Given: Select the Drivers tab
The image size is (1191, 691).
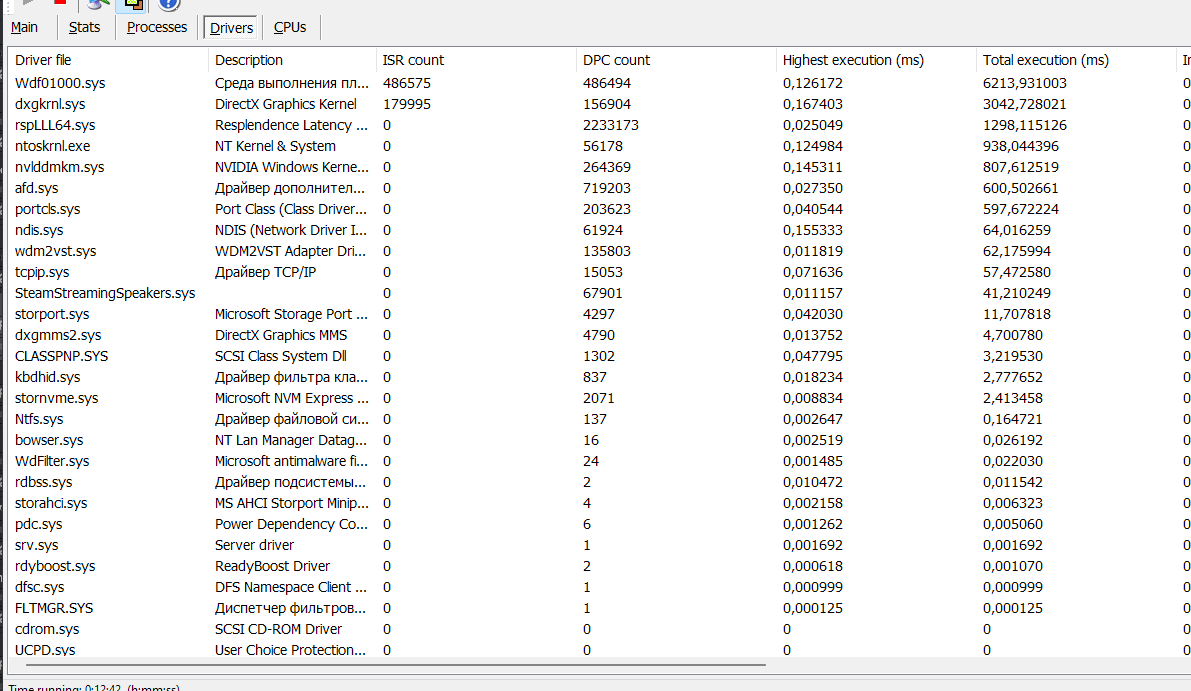Looking at the screenshot, I should click(231, 28).
